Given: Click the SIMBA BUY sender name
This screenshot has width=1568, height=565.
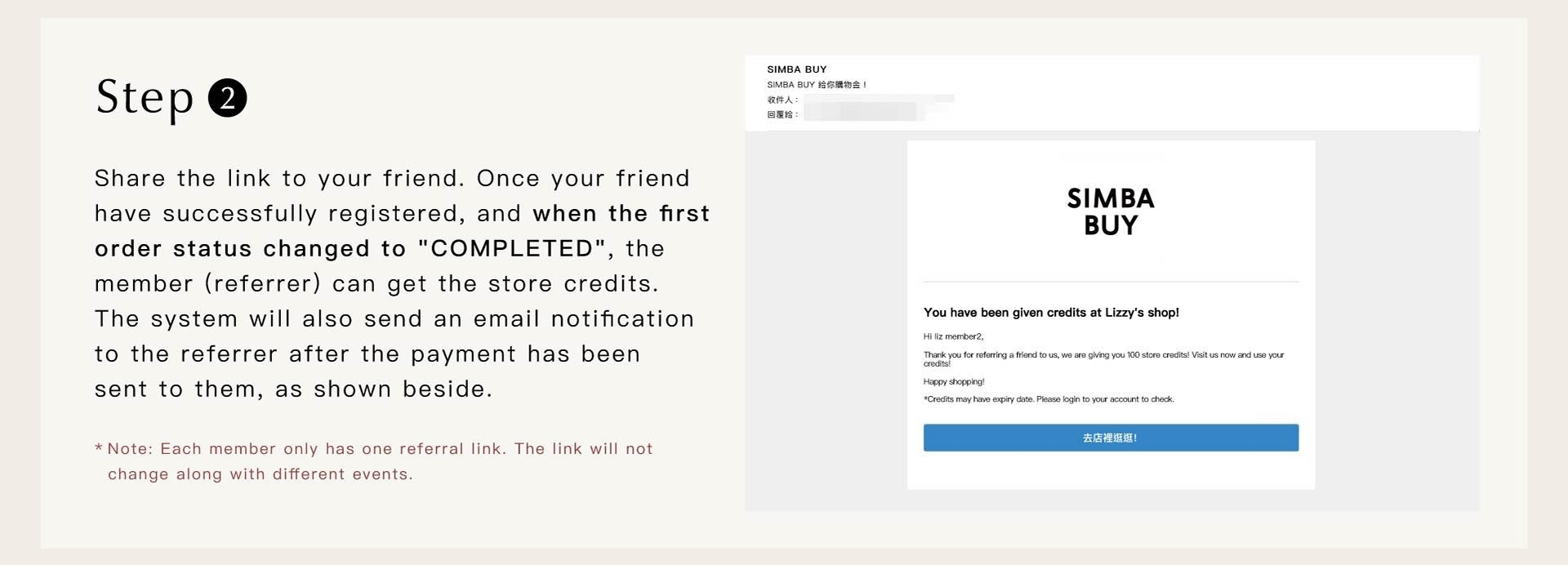Looking at the screenshot, I should pyautogui.click(x=796, y=69).
